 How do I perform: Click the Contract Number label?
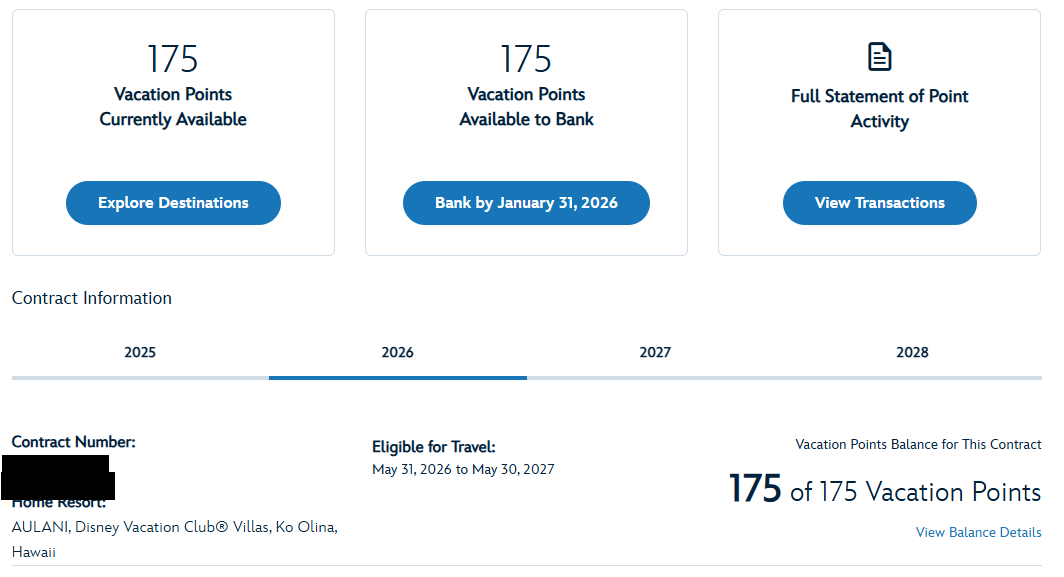click(x=73, y=442)
